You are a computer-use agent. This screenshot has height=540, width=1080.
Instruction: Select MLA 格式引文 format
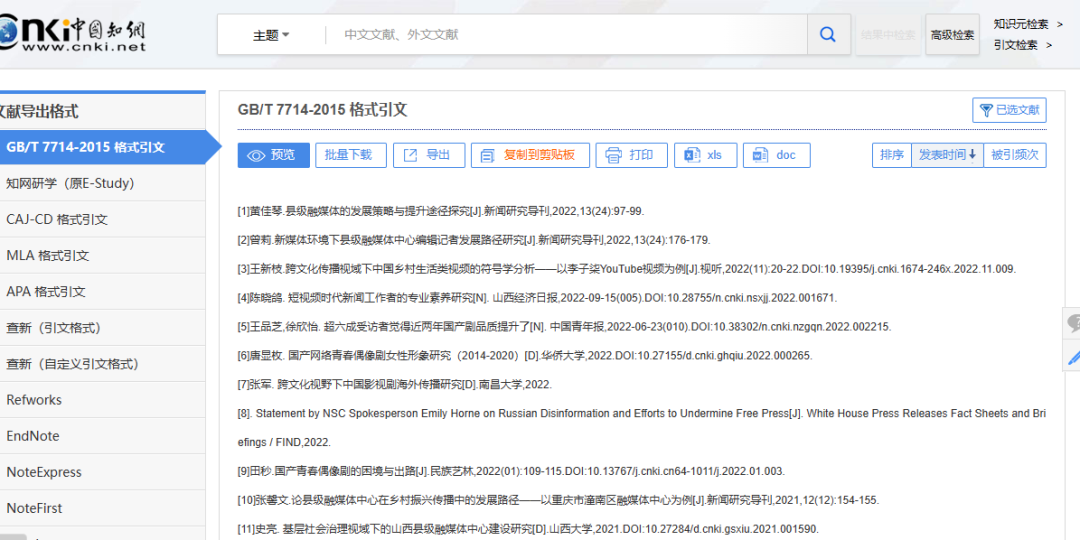[103, 256]
